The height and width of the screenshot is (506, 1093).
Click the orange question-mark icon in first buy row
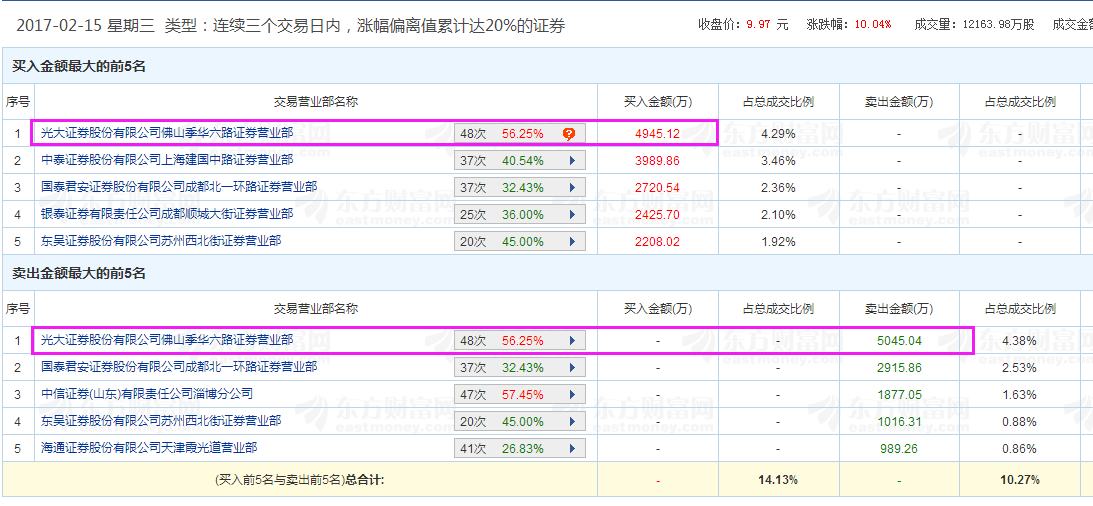pos(569,133)
